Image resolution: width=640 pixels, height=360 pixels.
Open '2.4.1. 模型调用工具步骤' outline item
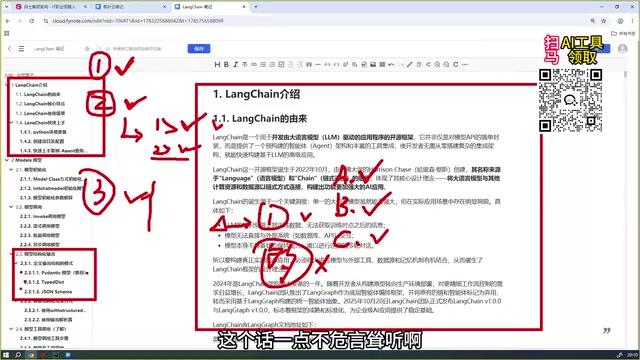pos(44,338)
